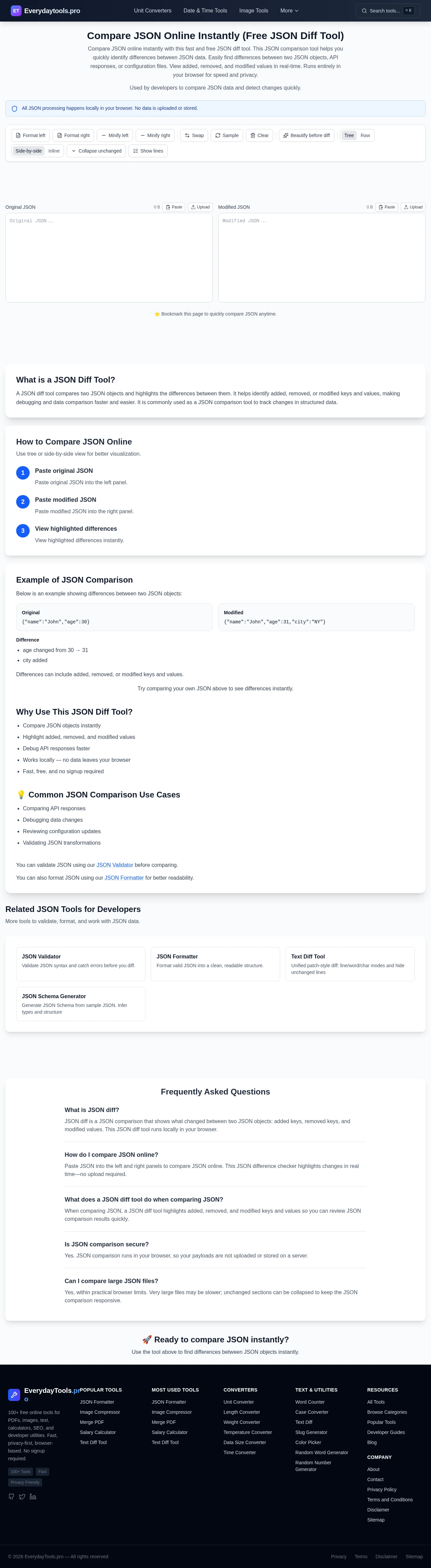Upload a file for Original JSON

(x=200, y=207)
